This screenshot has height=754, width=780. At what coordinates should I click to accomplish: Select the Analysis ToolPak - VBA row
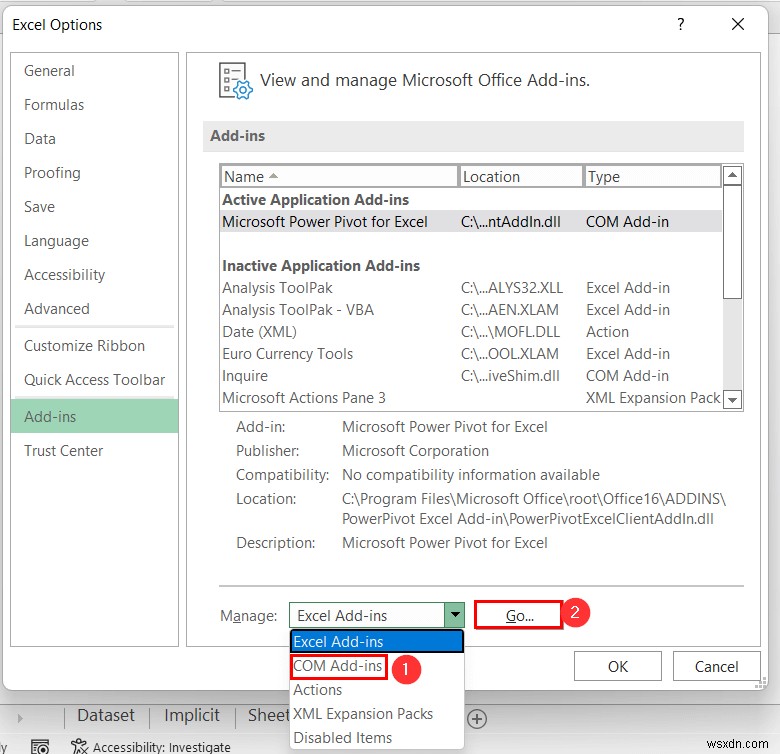pos(471,310)
